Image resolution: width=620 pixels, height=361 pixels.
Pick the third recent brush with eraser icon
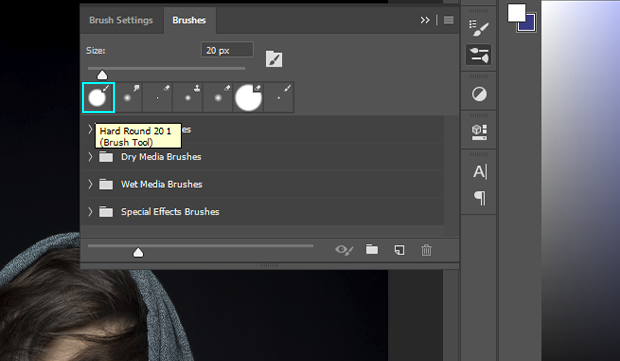tap(158, 97)
